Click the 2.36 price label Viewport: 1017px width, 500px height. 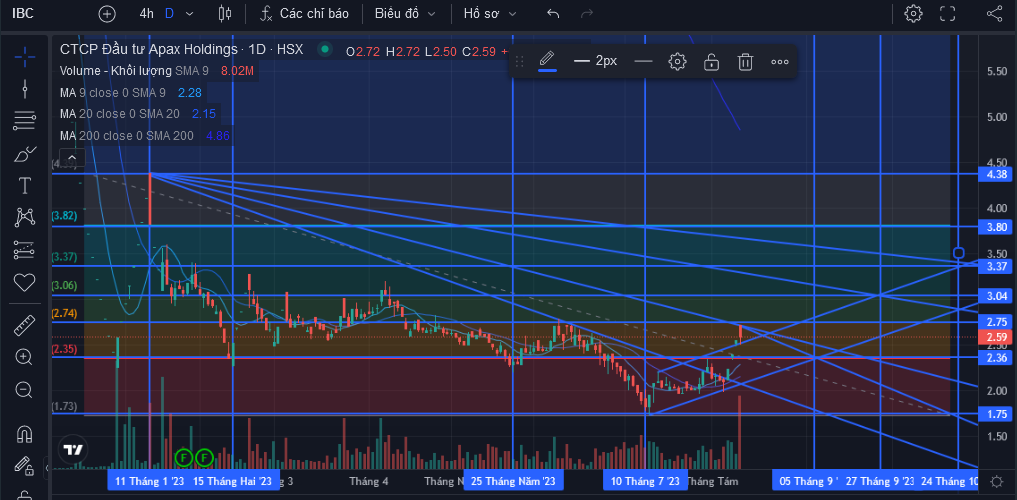(x=996, y=357)
